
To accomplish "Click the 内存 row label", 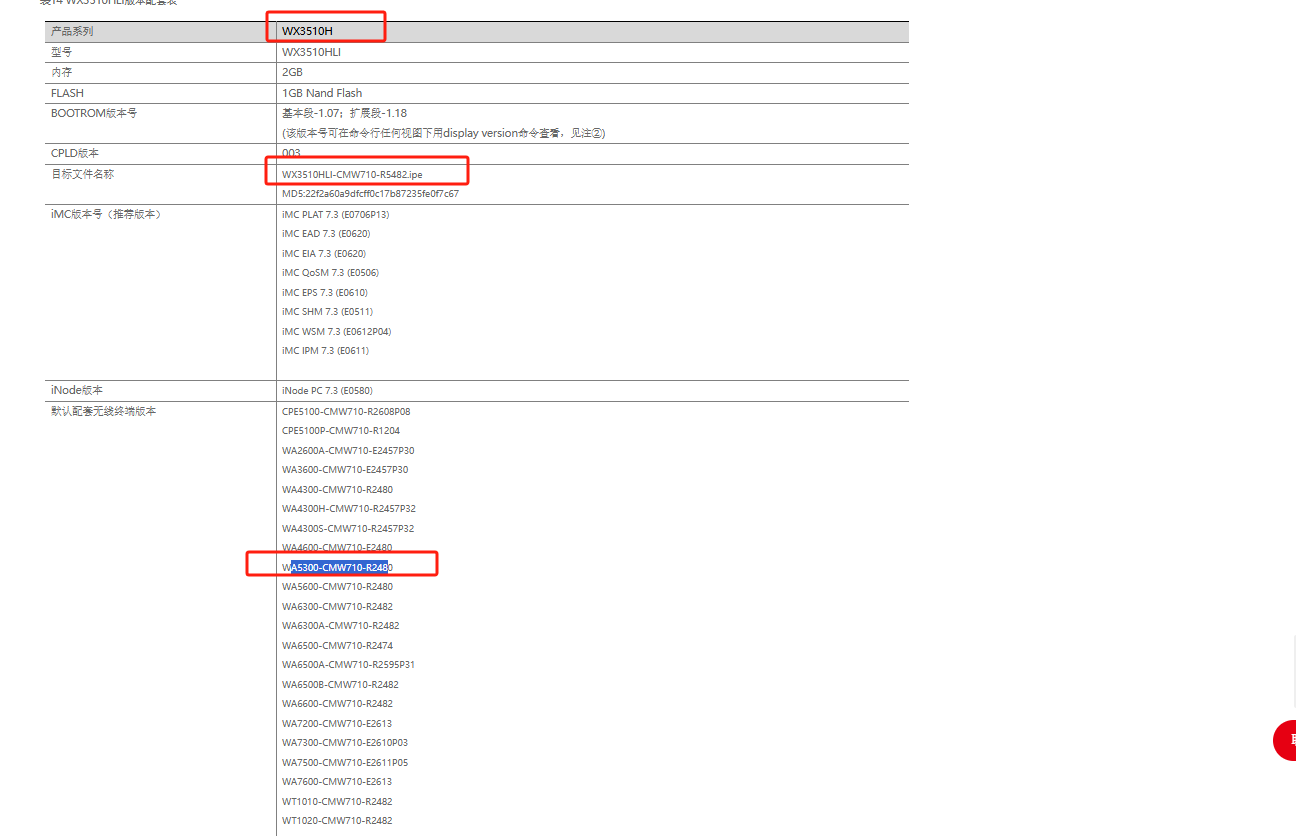I will 62,73.
